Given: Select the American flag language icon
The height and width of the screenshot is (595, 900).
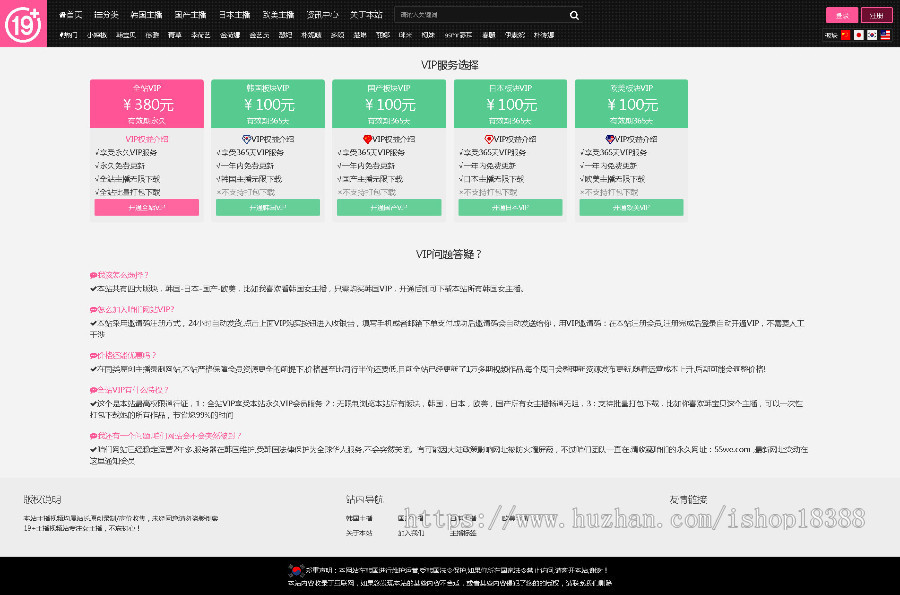Looking at the screenshot, I should 885,35.
